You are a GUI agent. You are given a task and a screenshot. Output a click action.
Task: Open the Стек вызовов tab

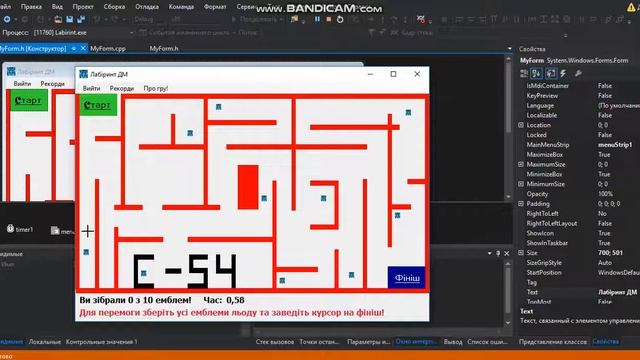pyautogui.click(x=275, y=342)
